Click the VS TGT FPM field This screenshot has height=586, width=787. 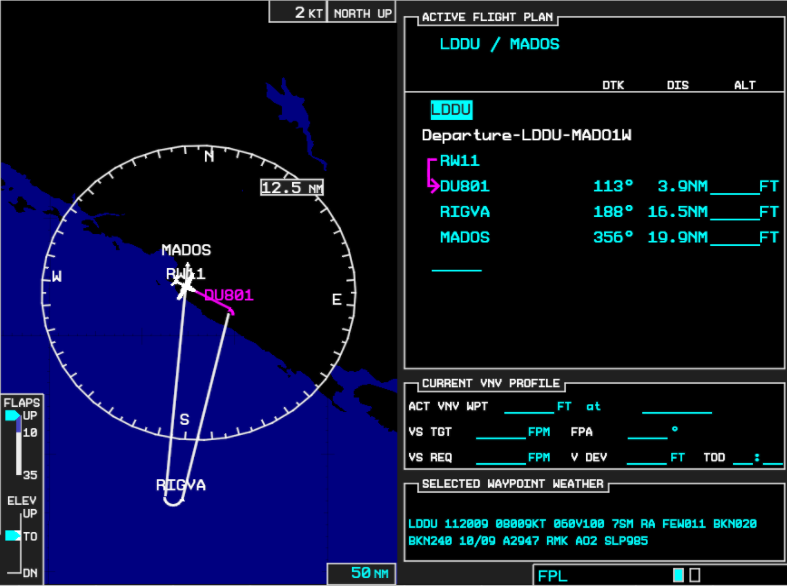[500, 432]
